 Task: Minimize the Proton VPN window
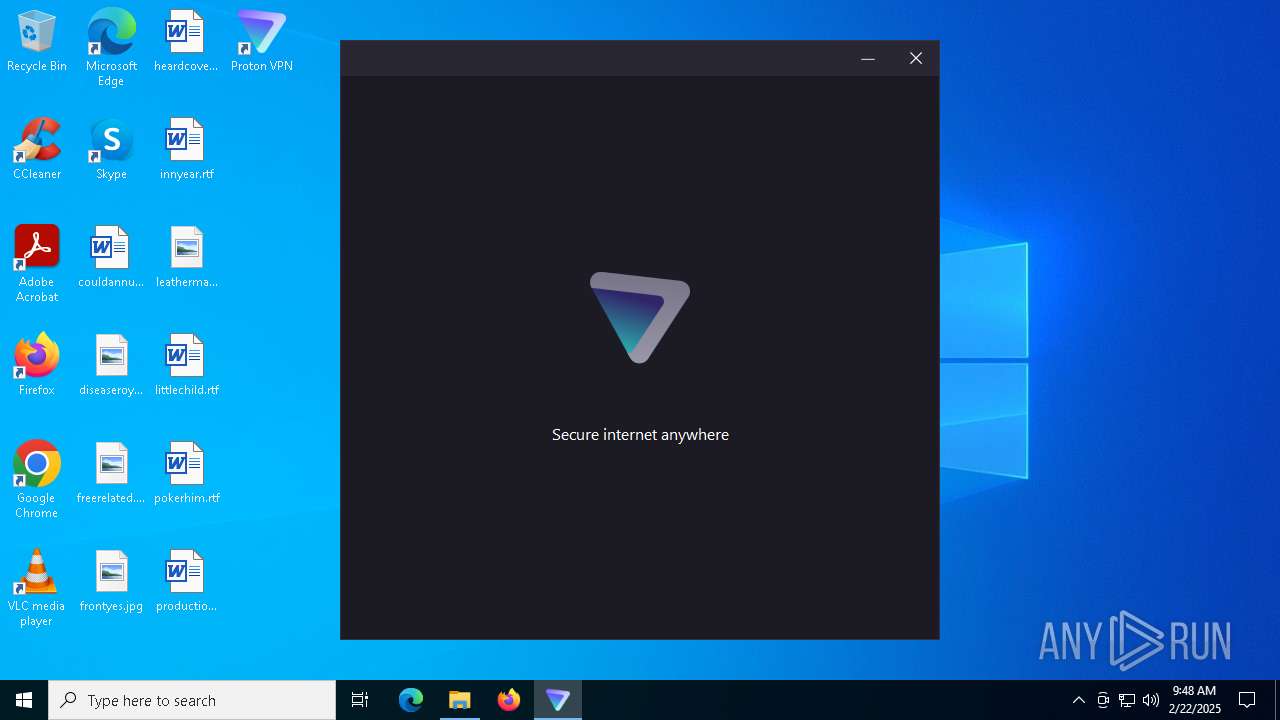[868, 59]
